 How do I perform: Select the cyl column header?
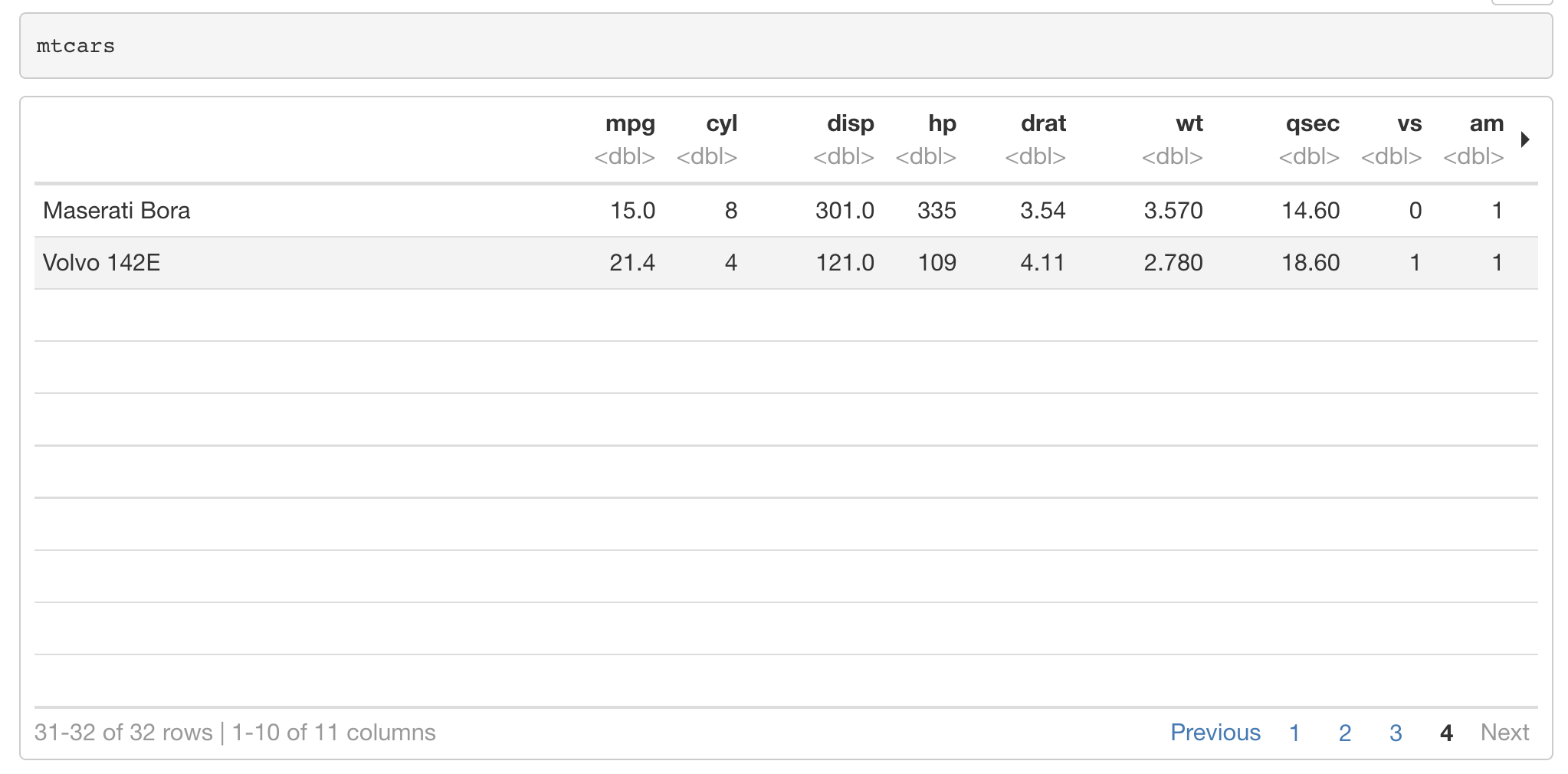[x=720, y=123]
